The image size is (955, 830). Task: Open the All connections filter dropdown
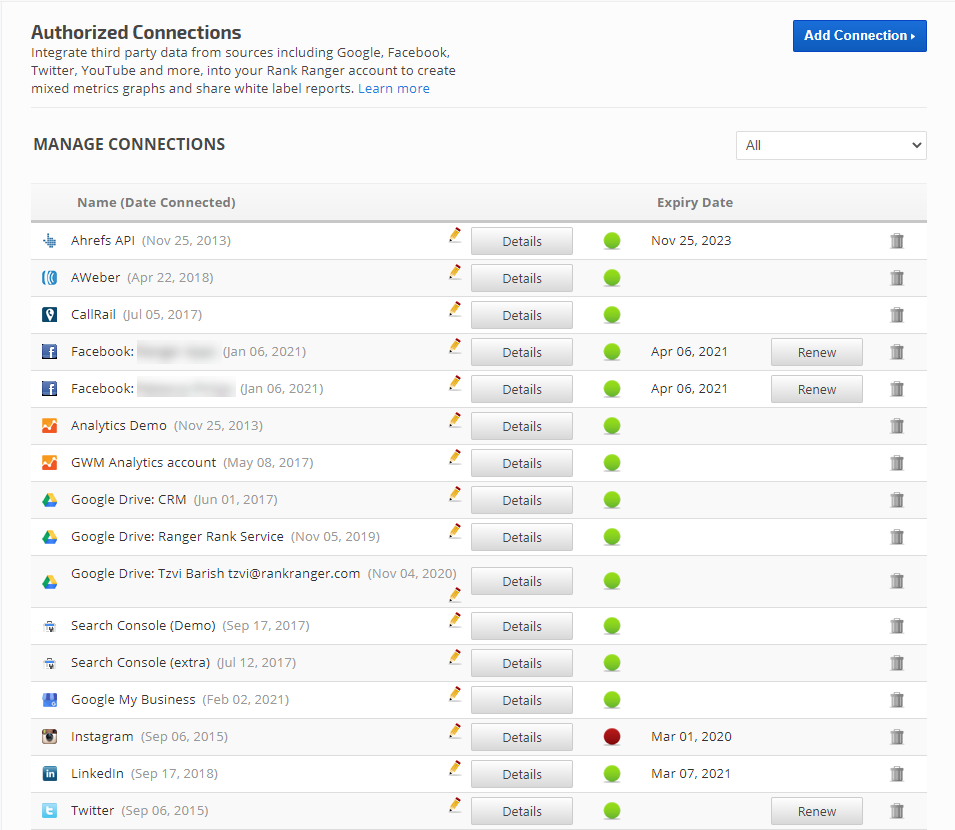click(831, 145)
